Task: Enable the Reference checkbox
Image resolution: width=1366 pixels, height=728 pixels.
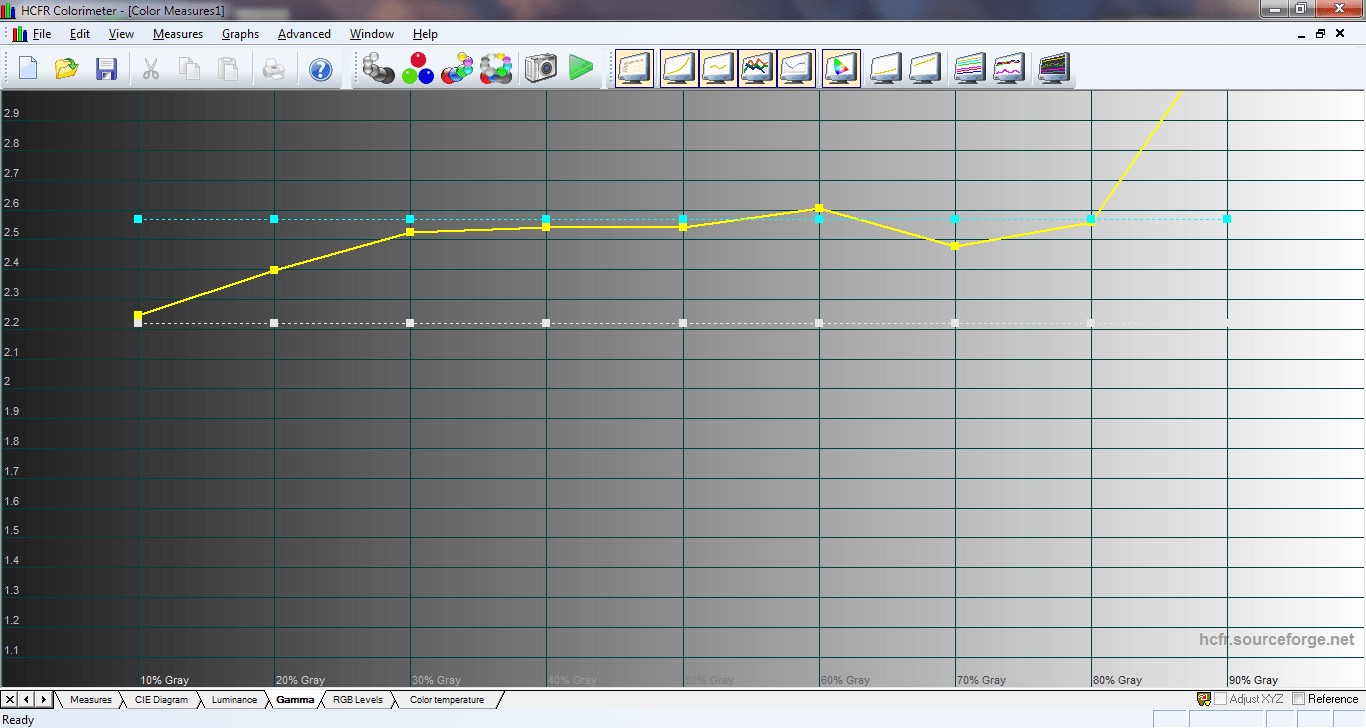Action: [1299, 699]
